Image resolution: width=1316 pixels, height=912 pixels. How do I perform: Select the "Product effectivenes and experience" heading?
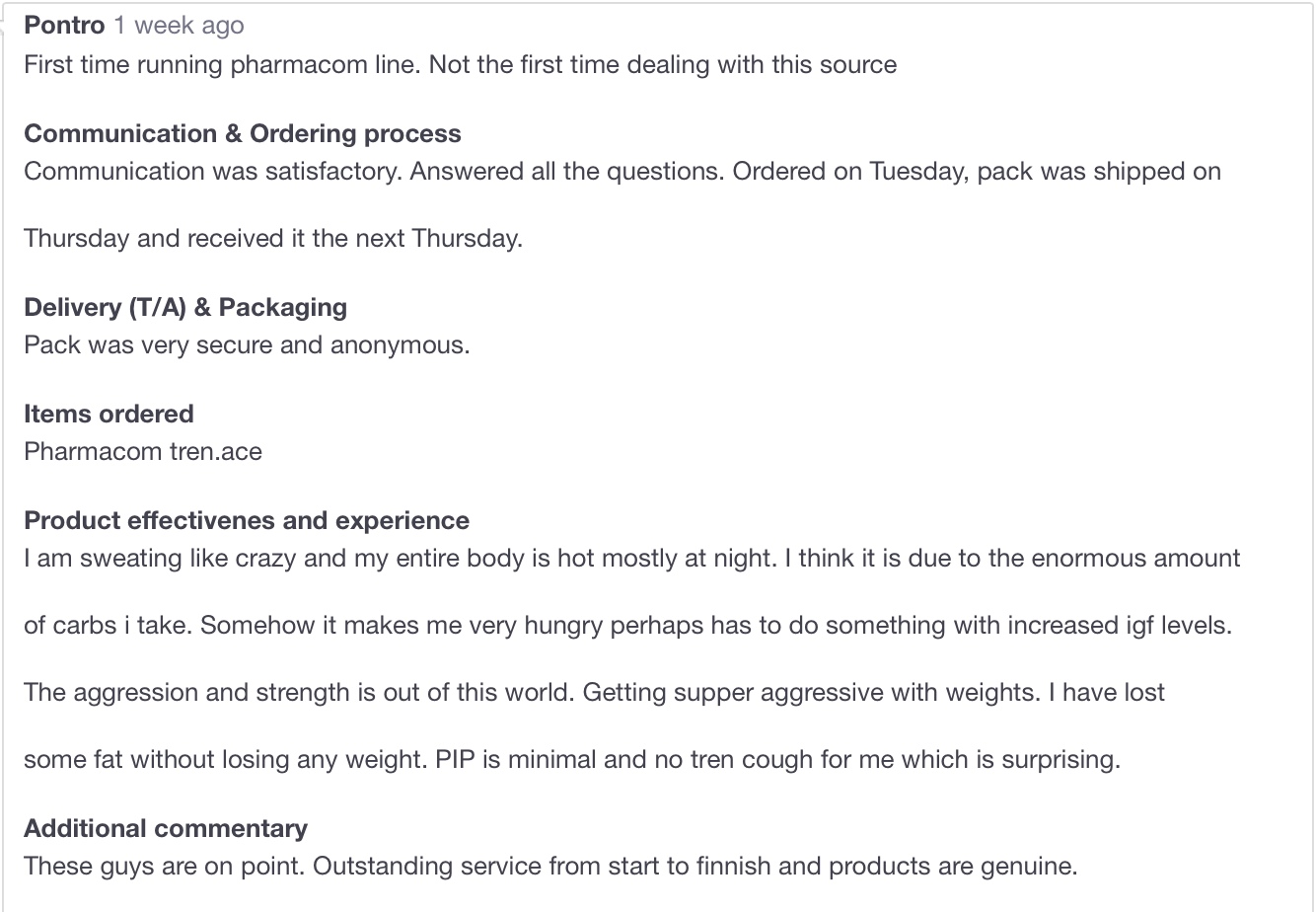[x=247, y=520]
